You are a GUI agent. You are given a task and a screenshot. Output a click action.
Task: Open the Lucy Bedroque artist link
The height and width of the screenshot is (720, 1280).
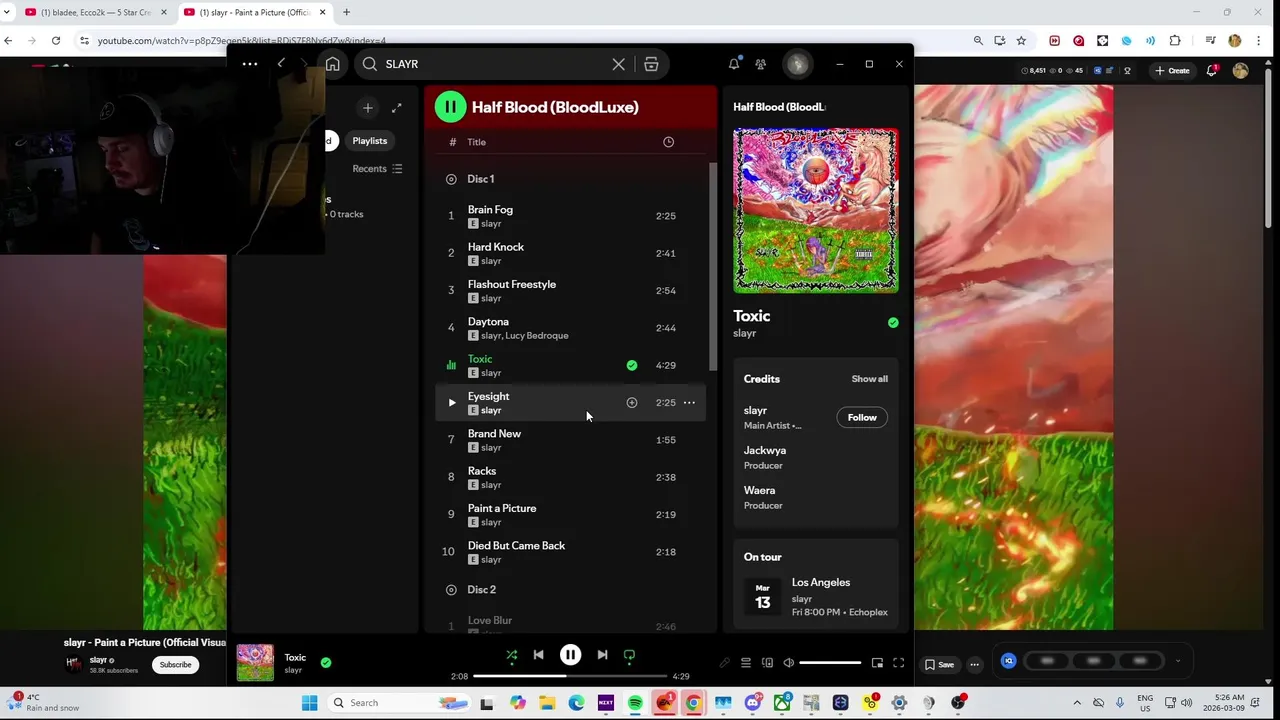(537, 336)
